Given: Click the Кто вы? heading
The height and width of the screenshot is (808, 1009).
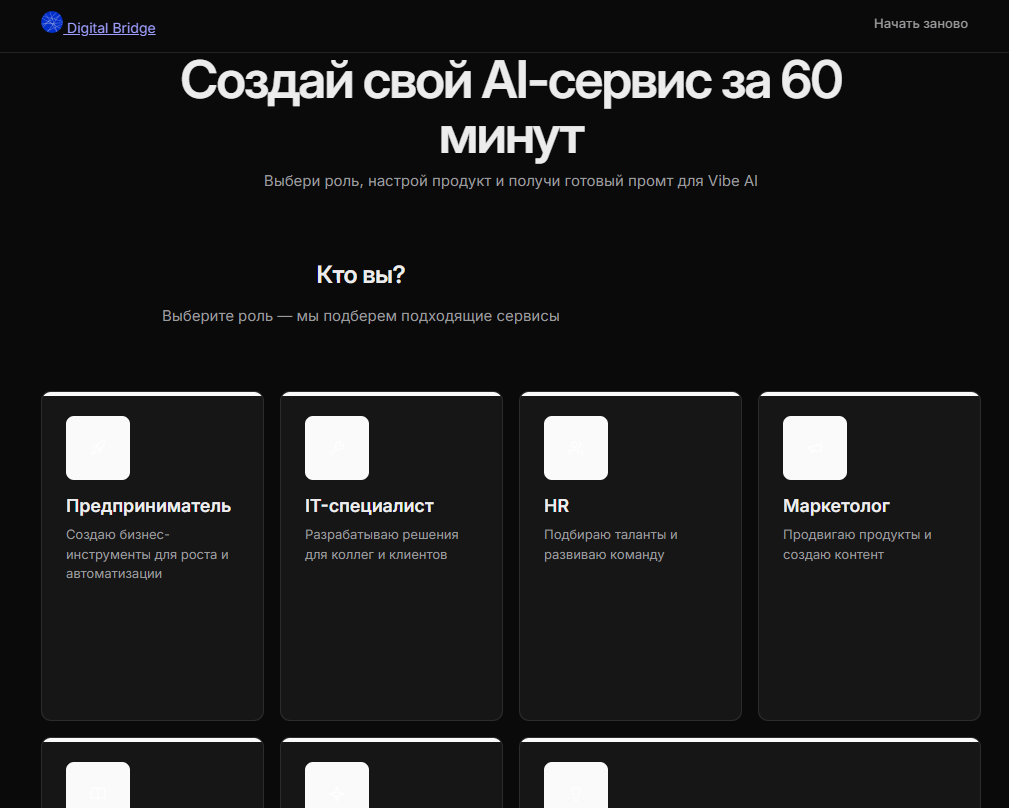Looking at the screenshot, I should [x=361, y=275].
